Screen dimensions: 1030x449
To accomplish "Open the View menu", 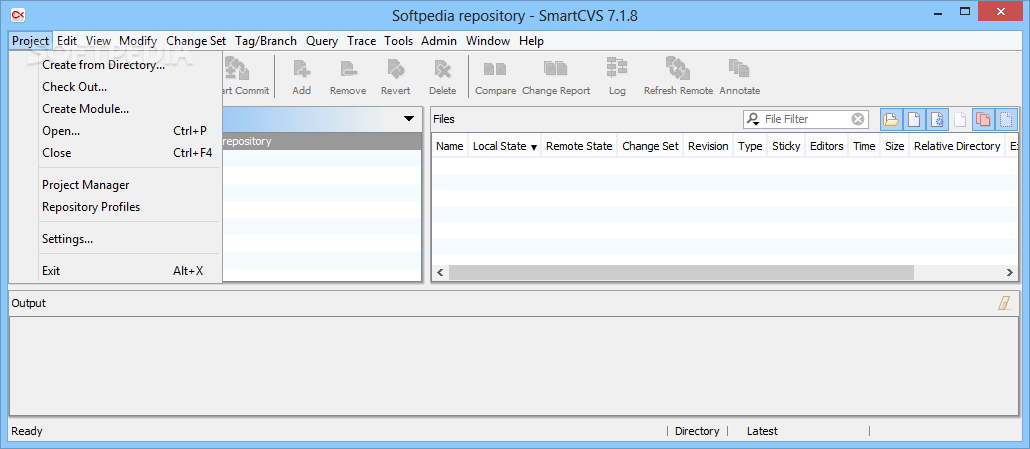I will tap(99, 41).
